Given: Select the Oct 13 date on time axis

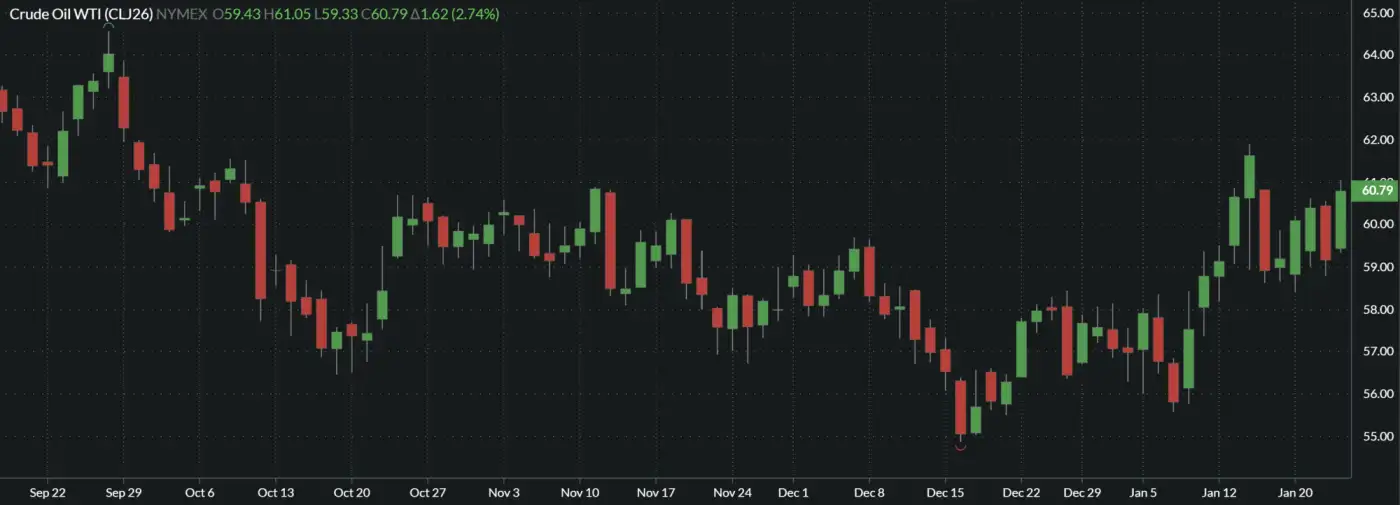Looking at the screenshot, I should pyautogui.click(x=275, y=493).
